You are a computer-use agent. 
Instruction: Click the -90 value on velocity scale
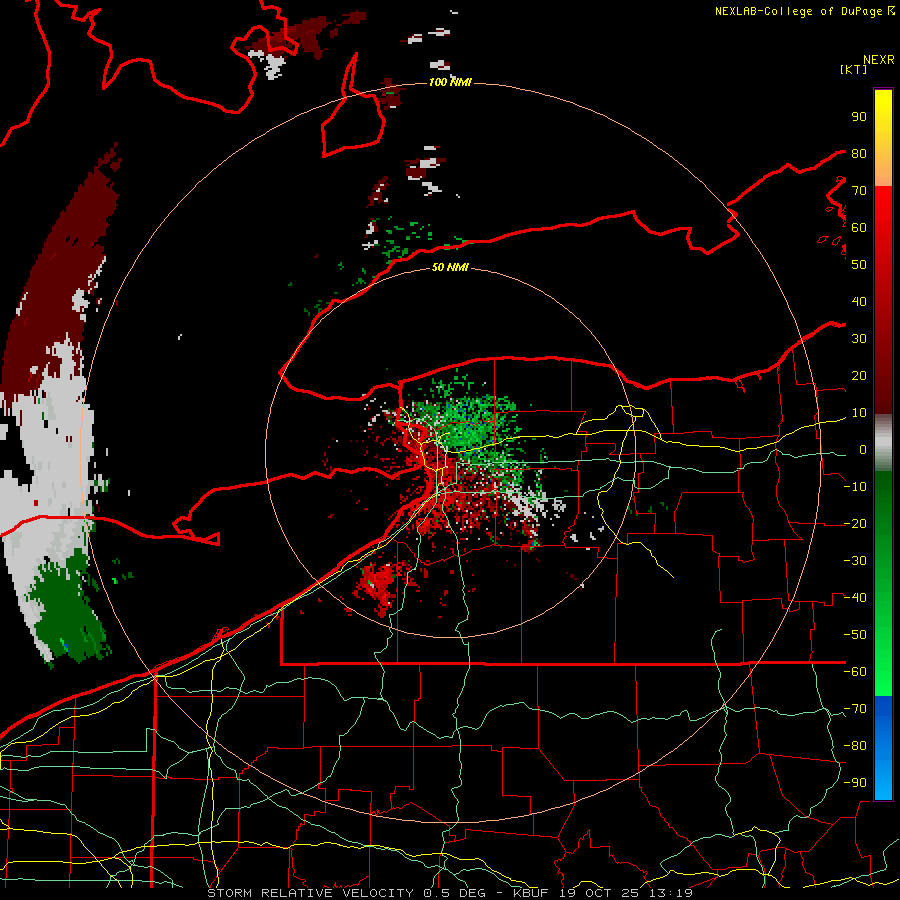pos(855,782)
